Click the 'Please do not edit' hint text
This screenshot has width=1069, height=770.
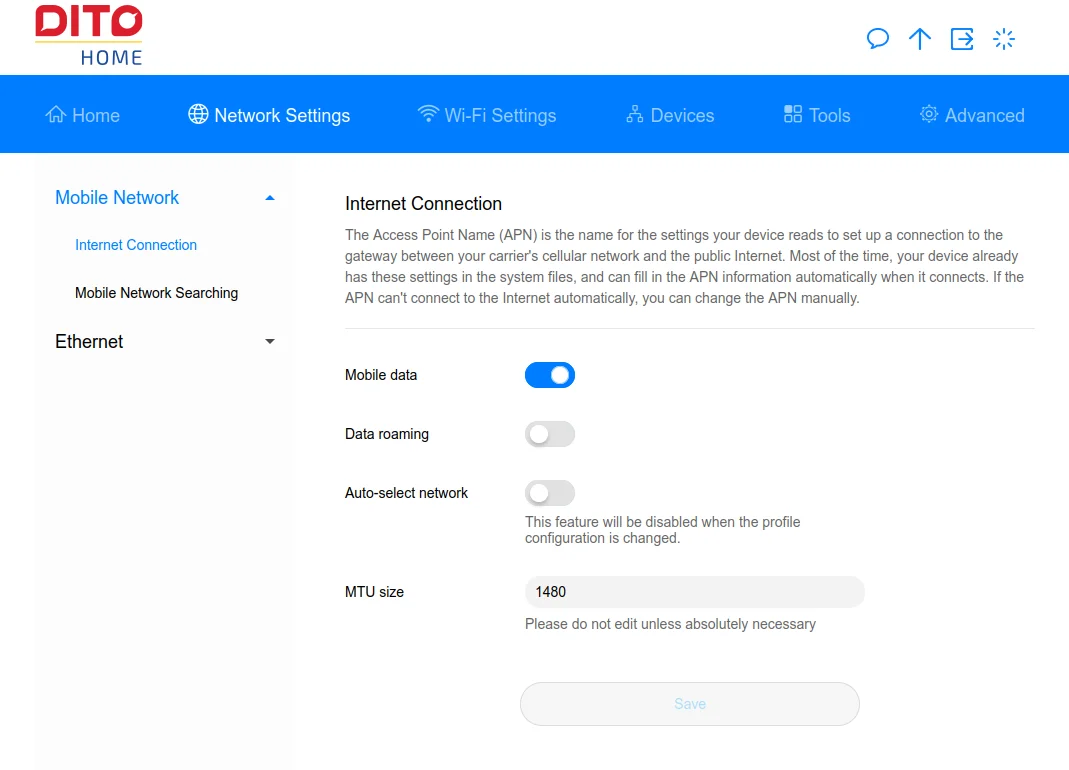[670, 624]
